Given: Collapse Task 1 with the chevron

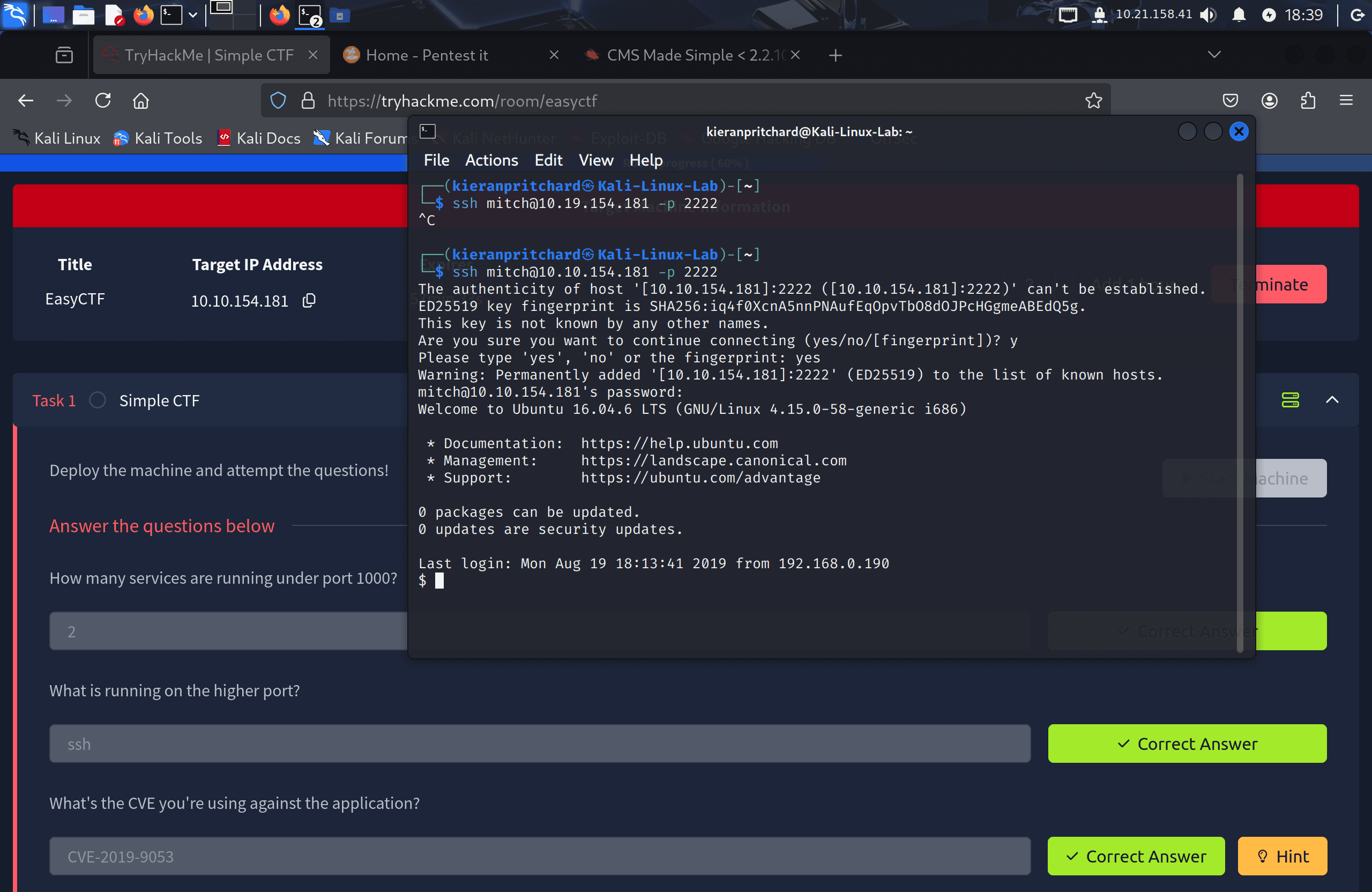Looking at the screenshot, I should point(1332,400).
